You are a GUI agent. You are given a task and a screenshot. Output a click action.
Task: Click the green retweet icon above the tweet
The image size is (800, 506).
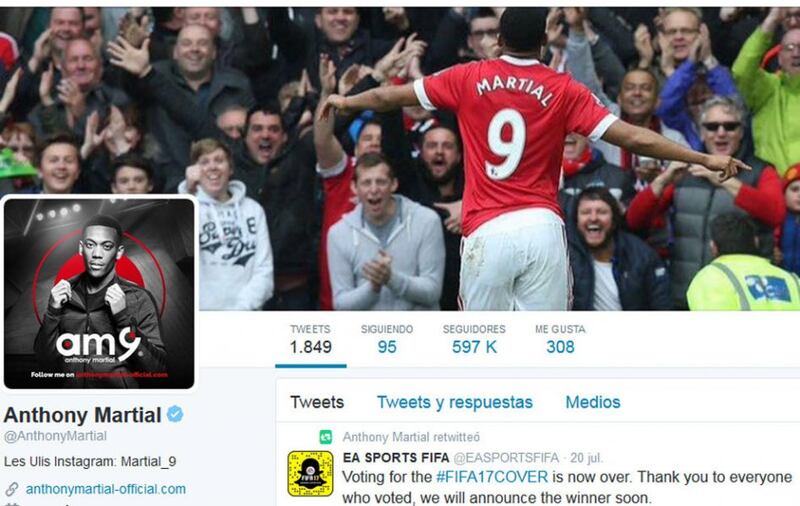click(326, 437)
